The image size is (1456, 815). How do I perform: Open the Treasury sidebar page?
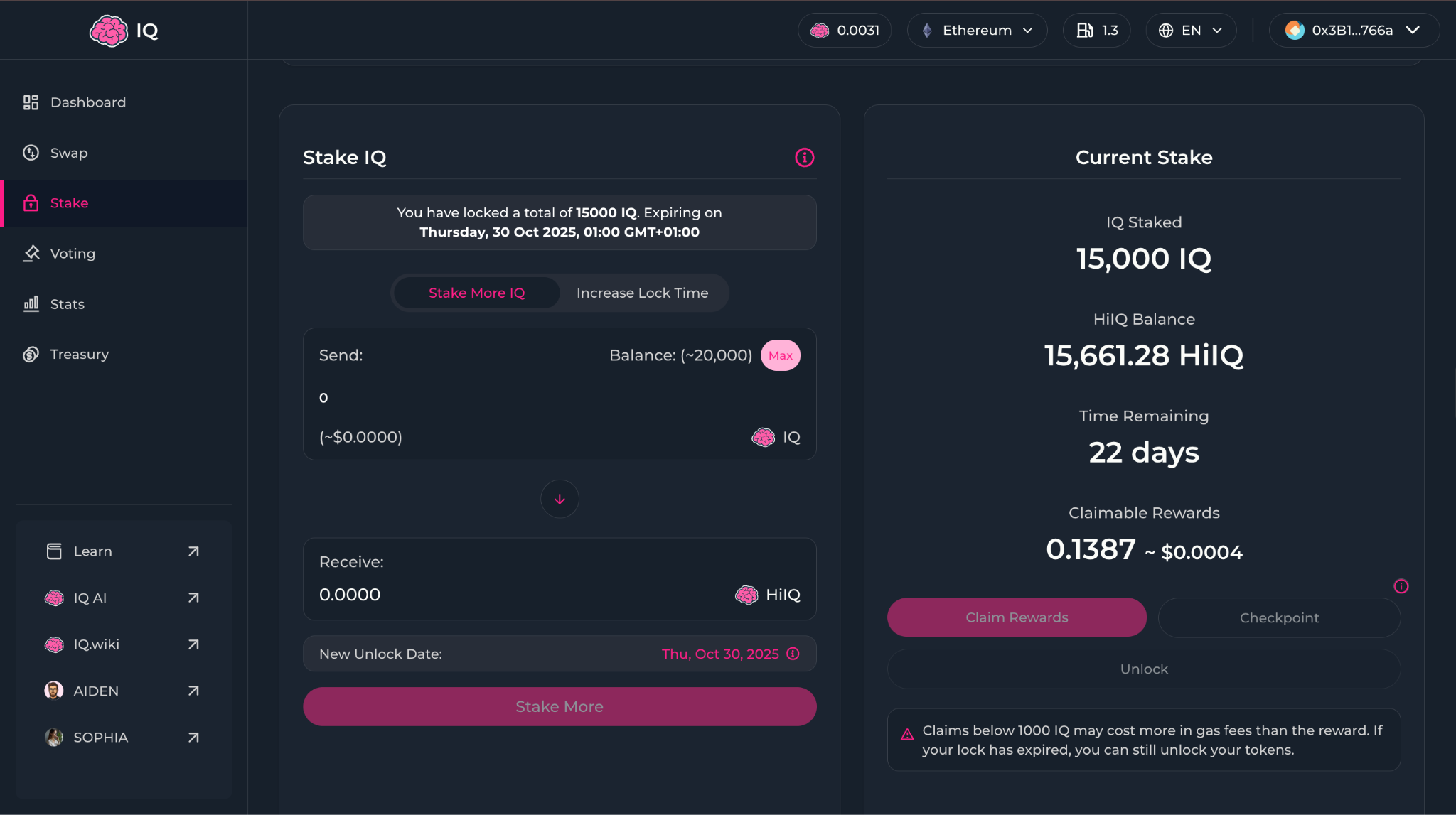point(79,355)
